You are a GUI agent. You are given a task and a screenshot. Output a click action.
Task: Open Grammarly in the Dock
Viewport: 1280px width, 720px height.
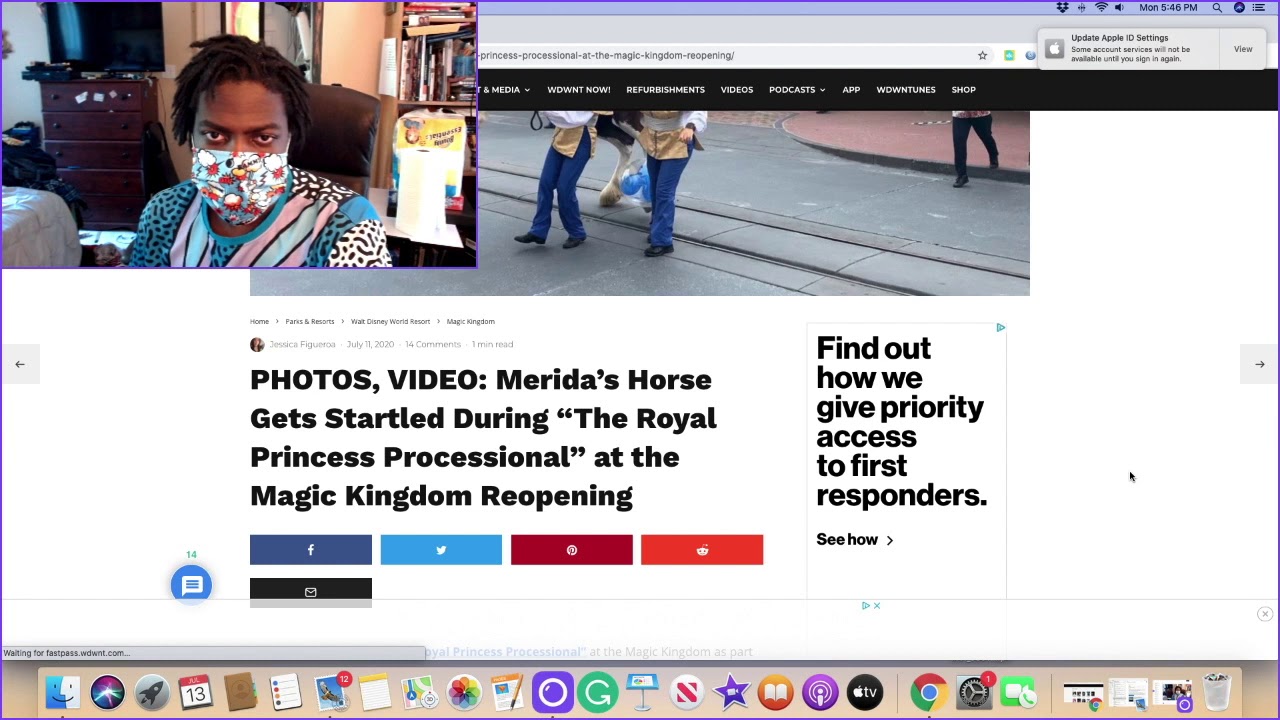click(598, 692)
